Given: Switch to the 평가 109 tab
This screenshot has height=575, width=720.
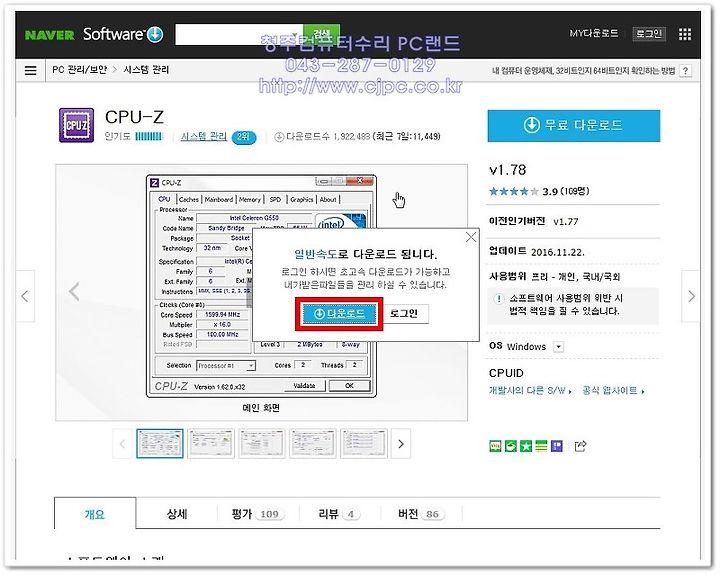Looking at the screenshot, I should pyautogui.click(x=258, y=514).
